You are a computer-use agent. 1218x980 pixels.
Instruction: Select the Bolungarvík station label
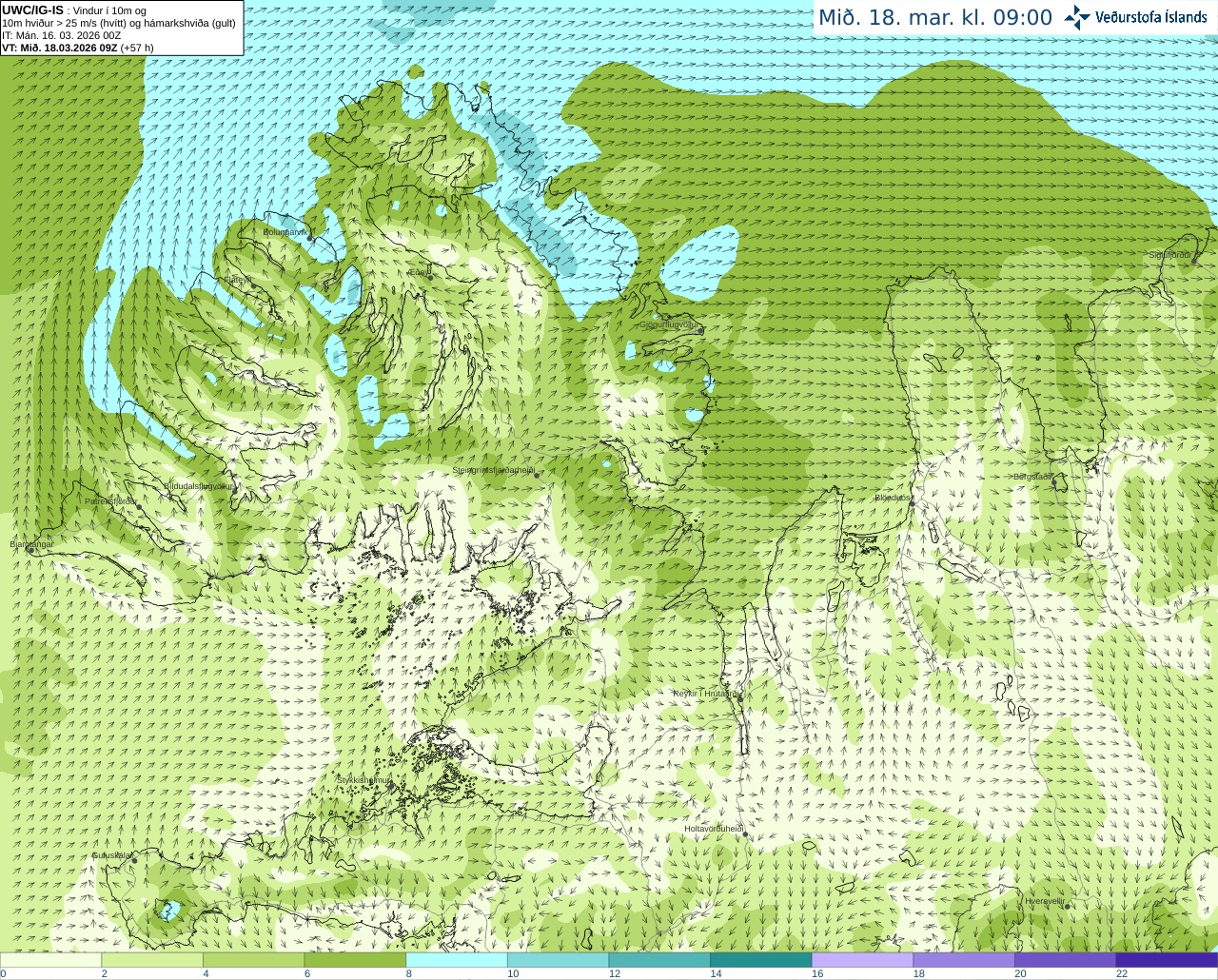tap(285, 231)
